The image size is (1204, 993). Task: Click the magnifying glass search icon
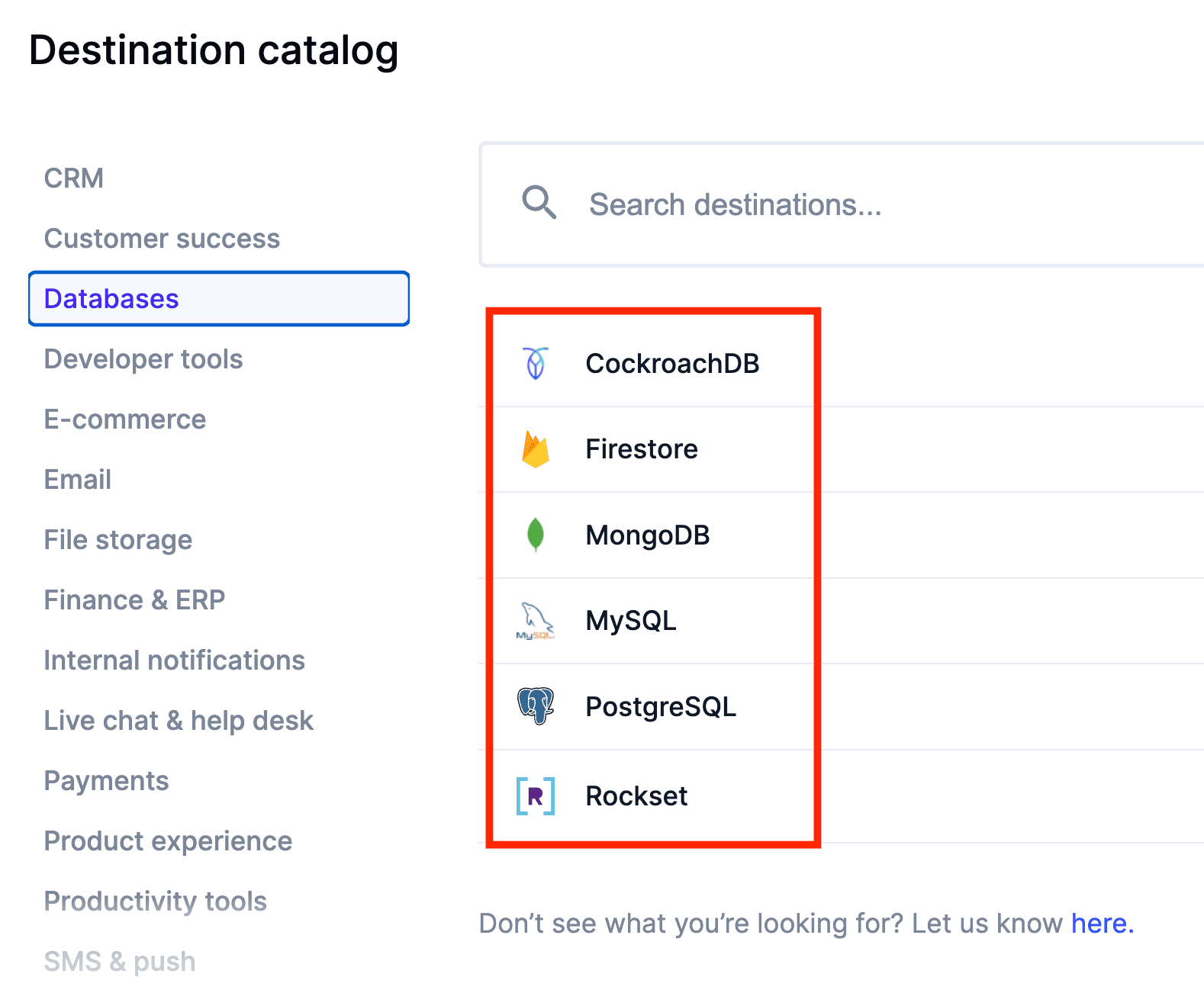(539, 203)
